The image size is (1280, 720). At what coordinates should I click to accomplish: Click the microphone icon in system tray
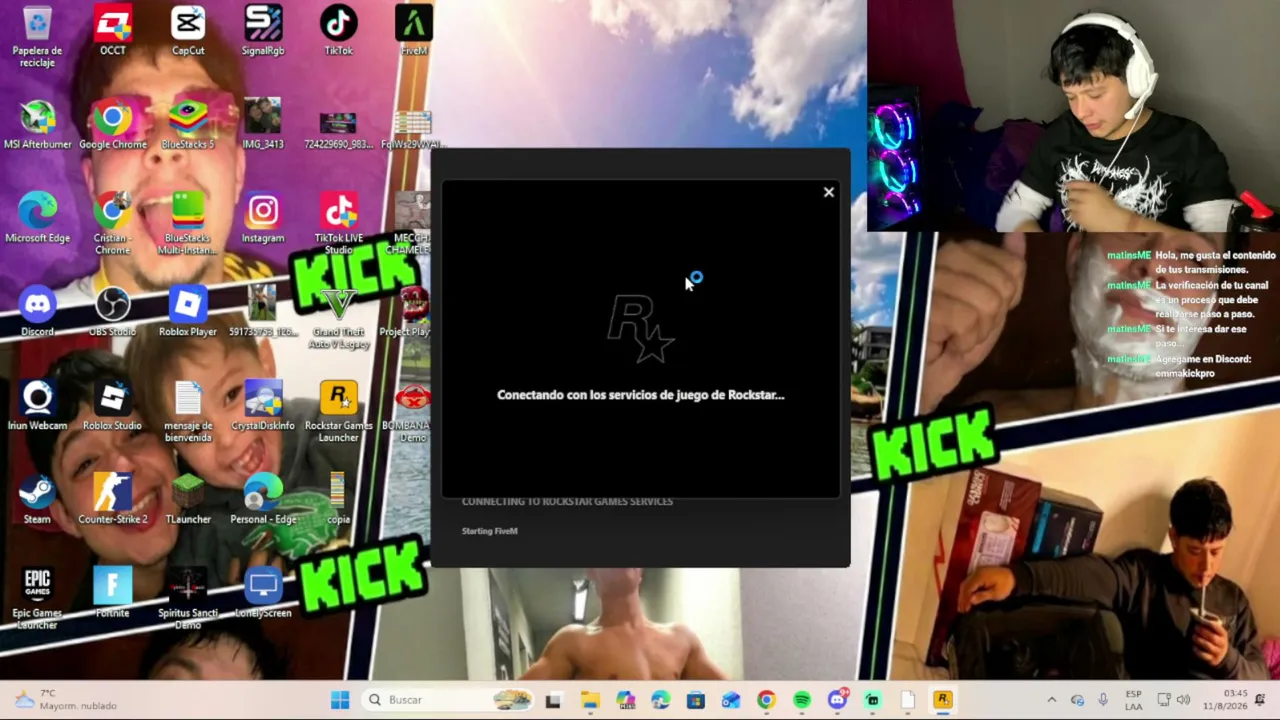(x=1103, y=700)
